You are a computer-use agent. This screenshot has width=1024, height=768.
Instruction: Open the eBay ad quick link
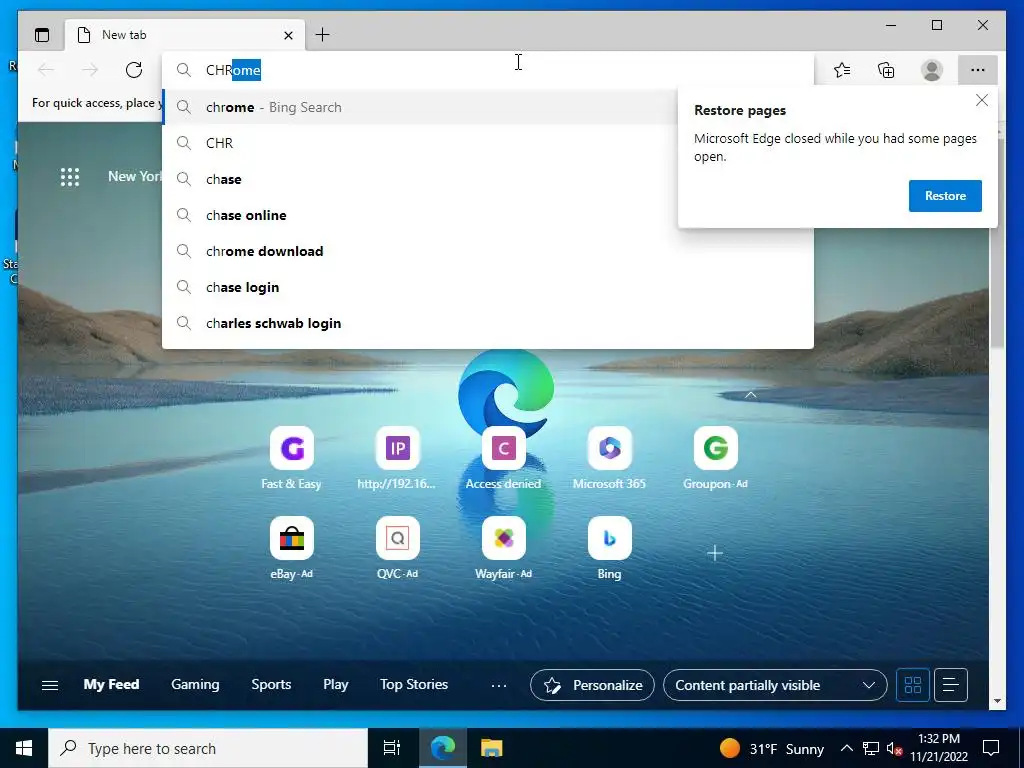(x=291, y=549)
